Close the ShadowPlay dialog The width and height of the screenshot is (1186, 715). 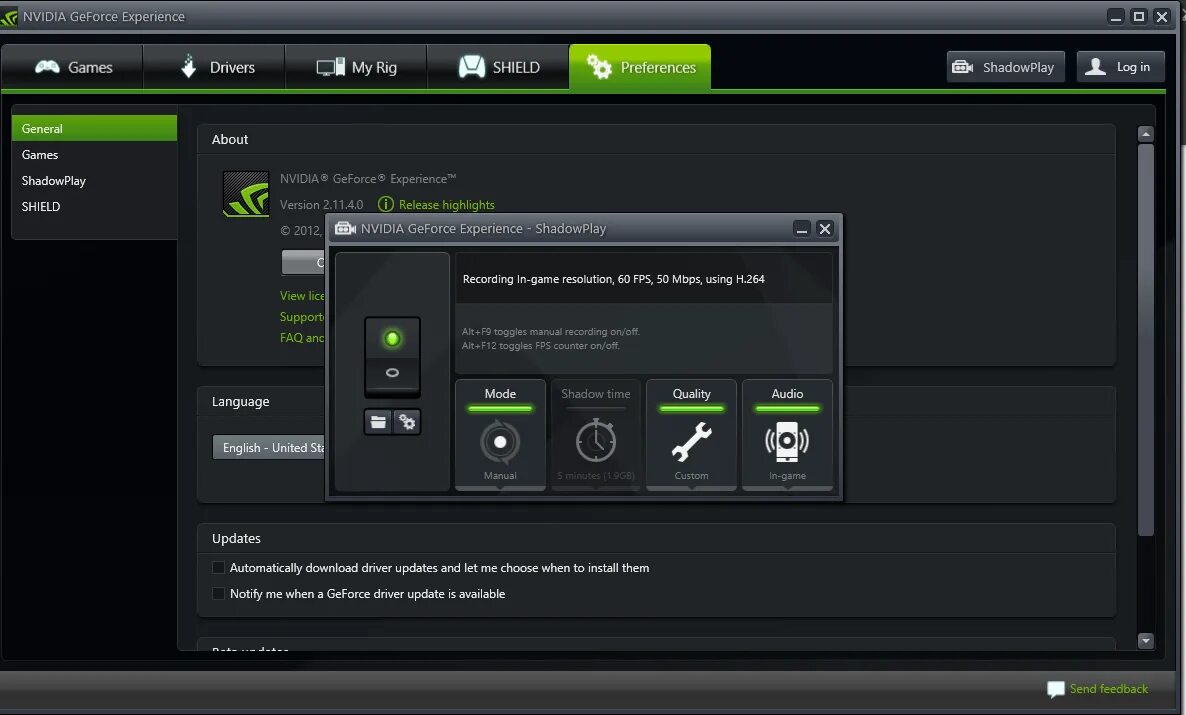(825, 229)
